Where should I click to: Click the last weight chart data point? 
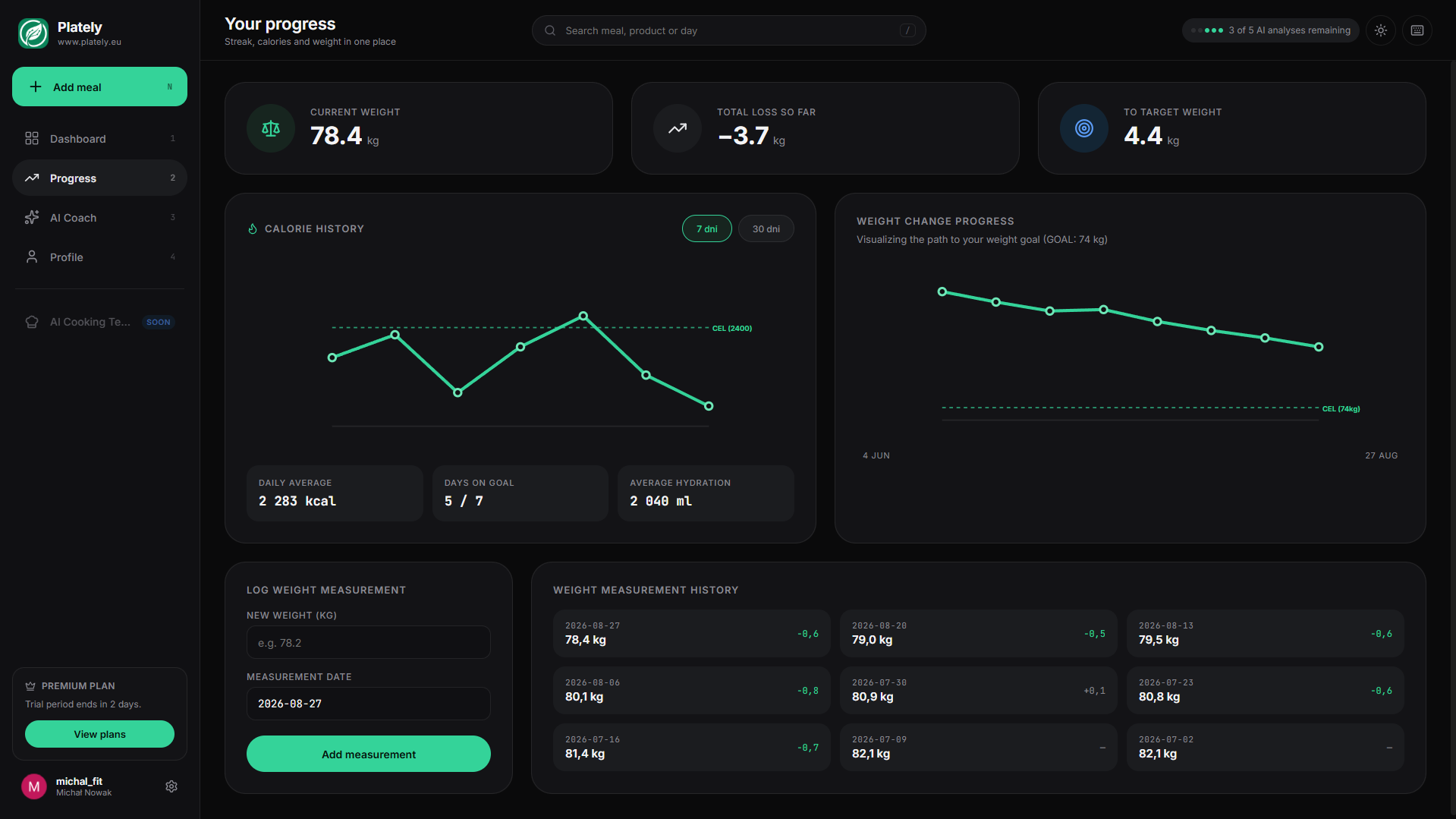point(1319,347)
